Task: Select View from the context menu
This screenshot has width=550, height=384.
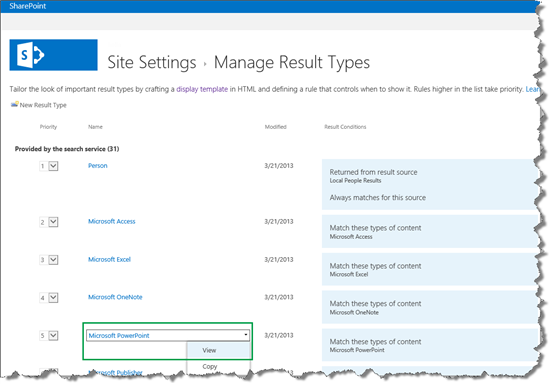Action: coord(209,350)
